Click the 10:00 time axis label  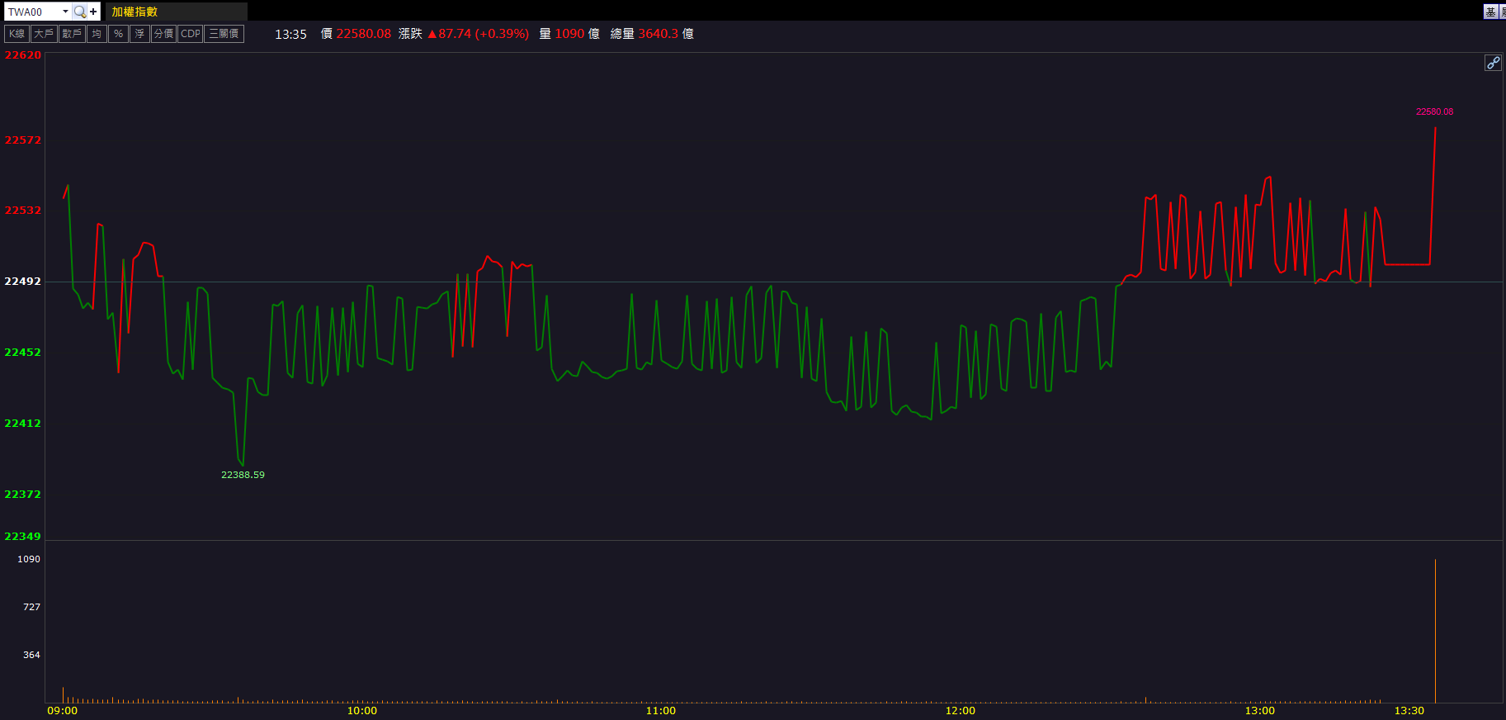[362, 711]
